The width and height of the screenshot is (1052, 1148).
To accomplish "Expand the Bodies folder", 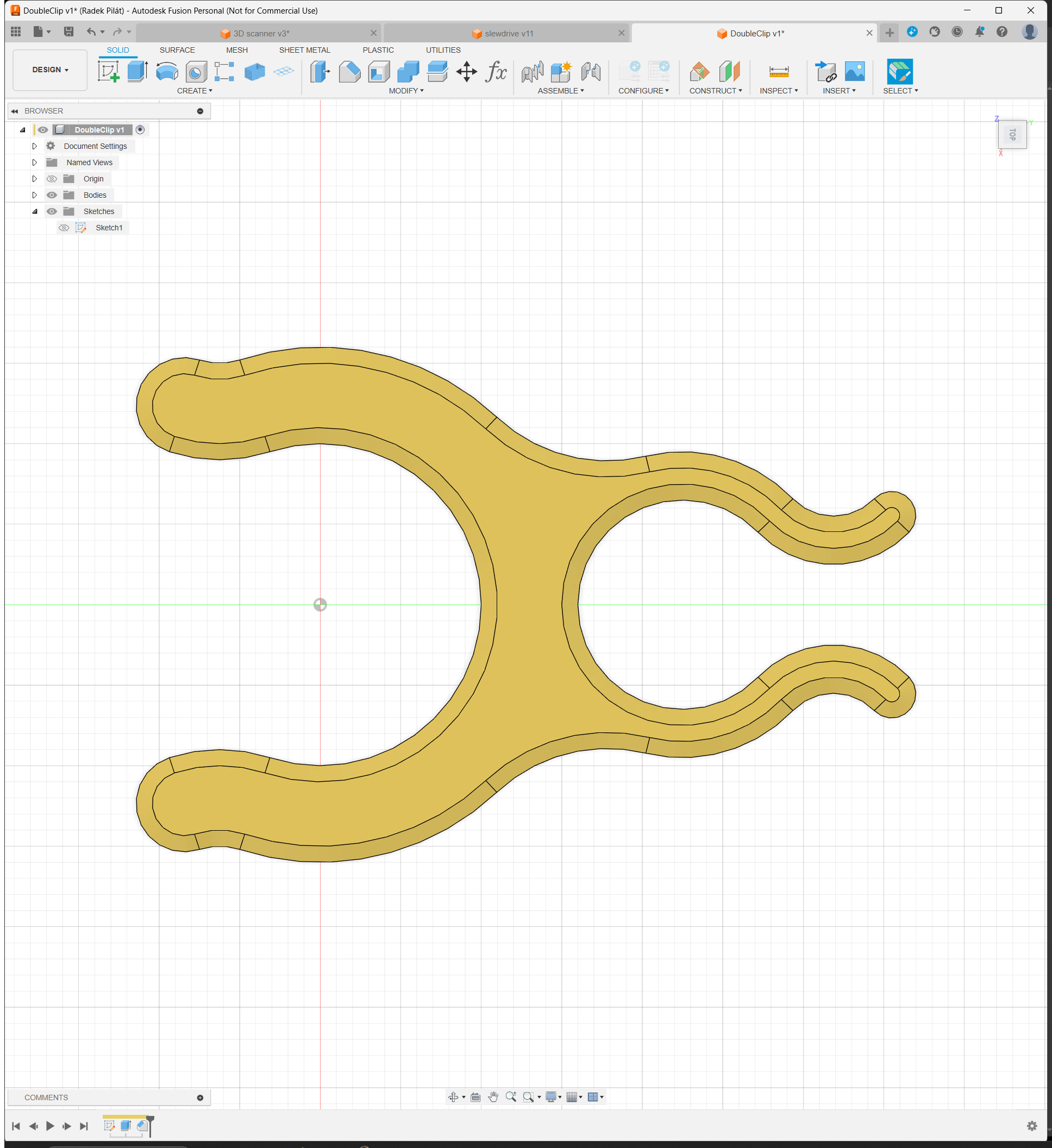I will (35, 196).
